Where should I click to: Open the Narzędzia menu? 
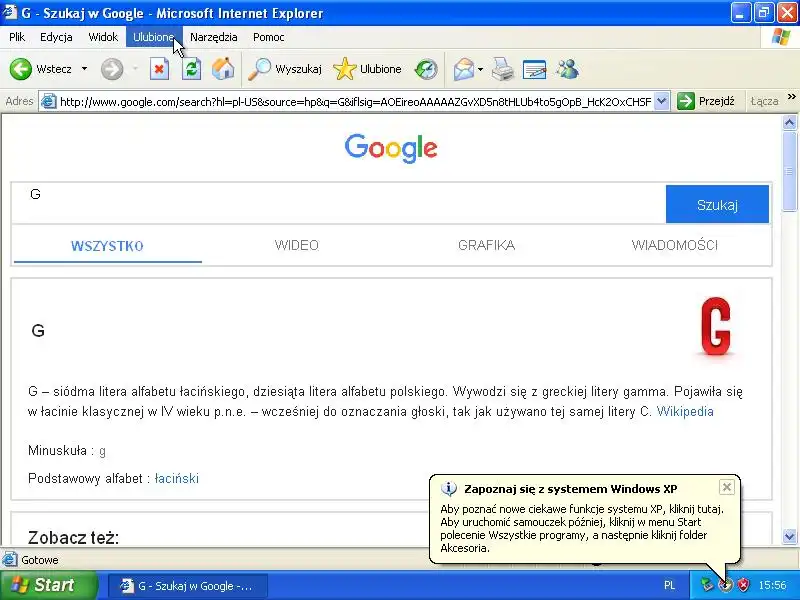(213, 37)
